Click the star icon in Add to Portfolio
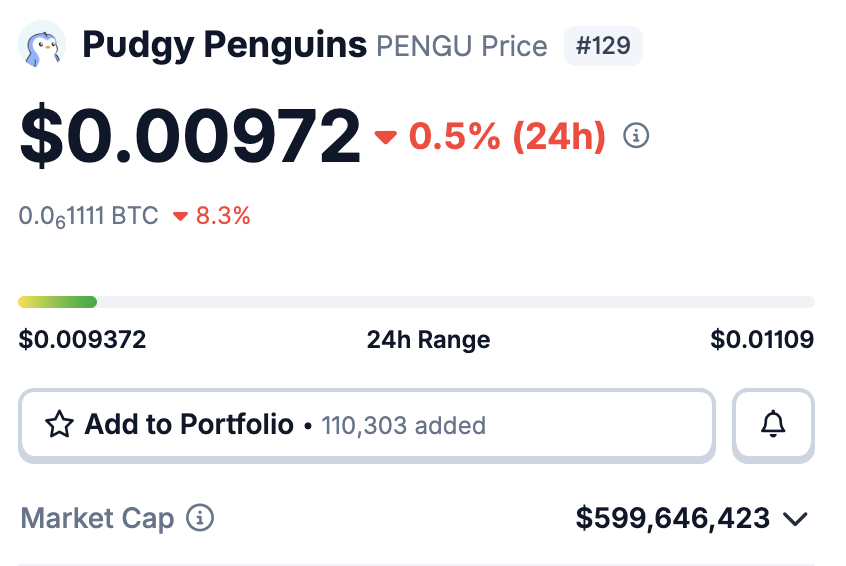This screenshot has height=566, width=846. point(60,425)
